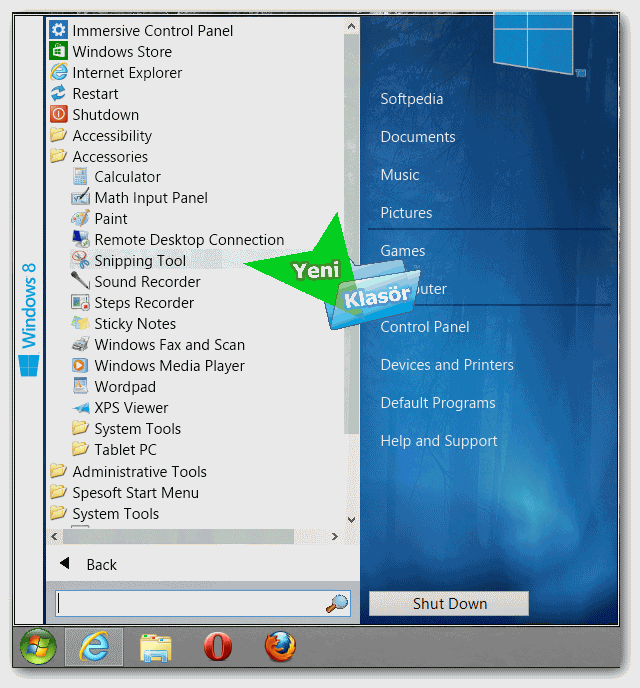
Task: Open Sticky Notes
Action: [x=134, y=324]
